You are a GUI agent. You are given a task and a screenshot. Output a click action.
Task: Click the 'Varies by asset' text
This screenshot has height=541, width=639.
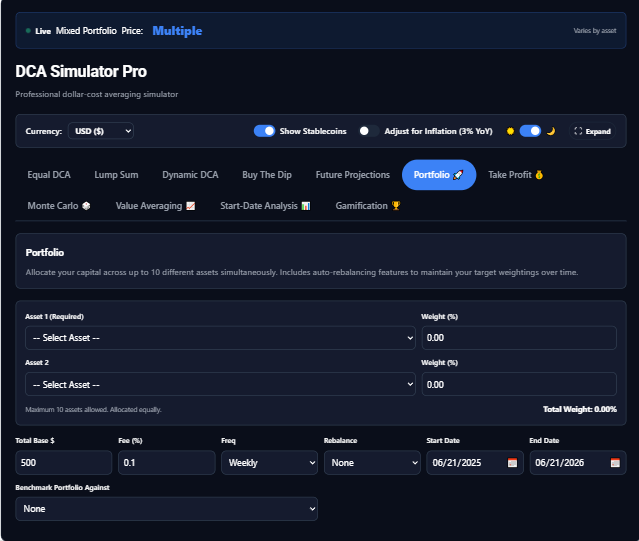595,31
